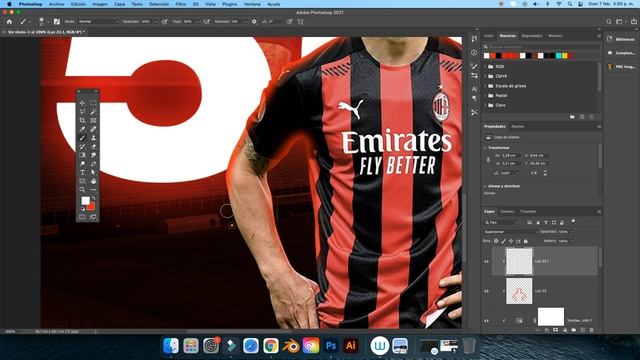Select the Horizontal Type tool
This screenshot has height=360, width=640.
tap(82, 172)
